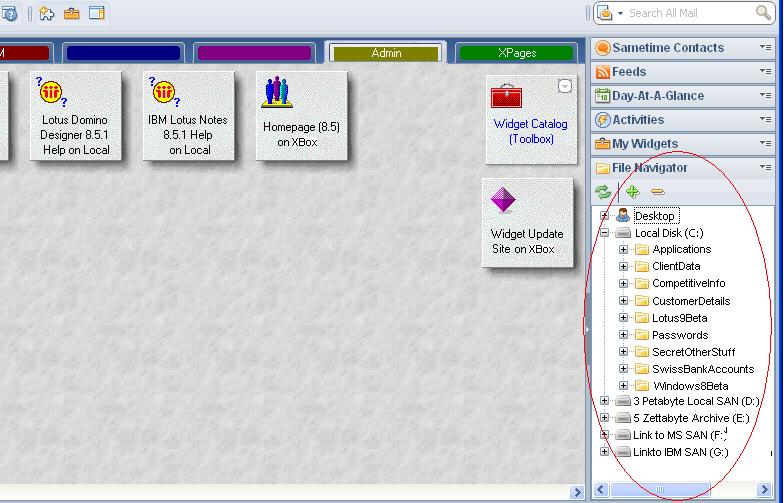Collapse the Local Disk (C:) node
Screen dimensions: 784x503
click(604, 232)
